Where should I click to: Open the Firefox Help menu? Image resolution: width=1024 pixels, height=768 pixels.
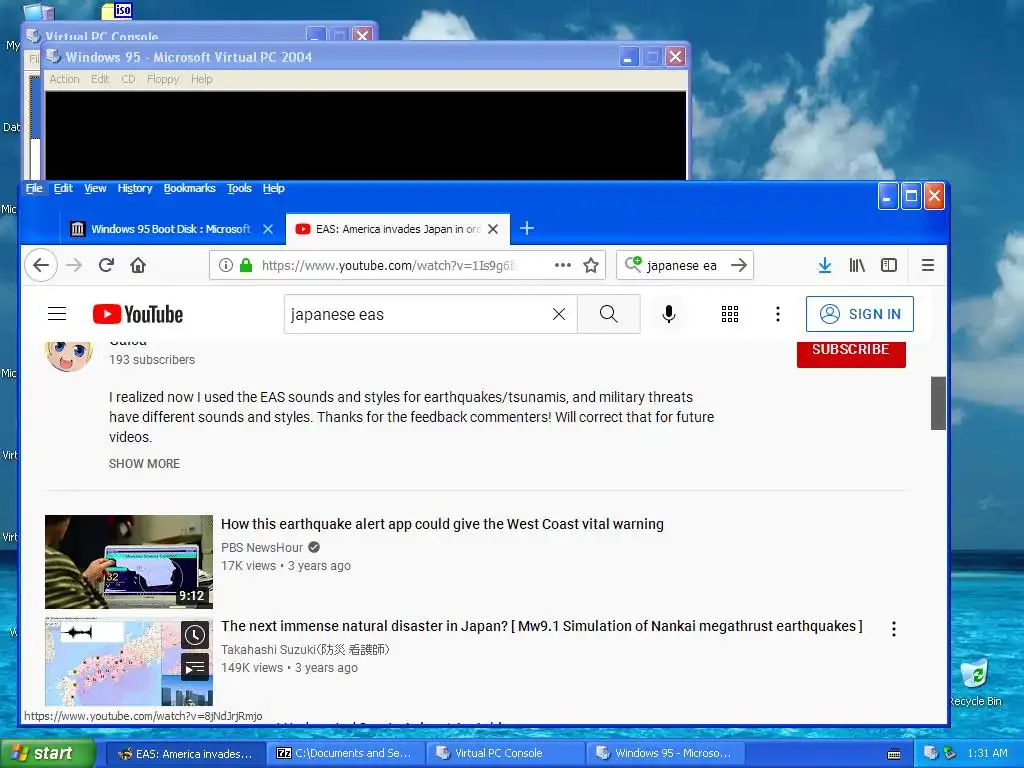(x=274, y=188)
